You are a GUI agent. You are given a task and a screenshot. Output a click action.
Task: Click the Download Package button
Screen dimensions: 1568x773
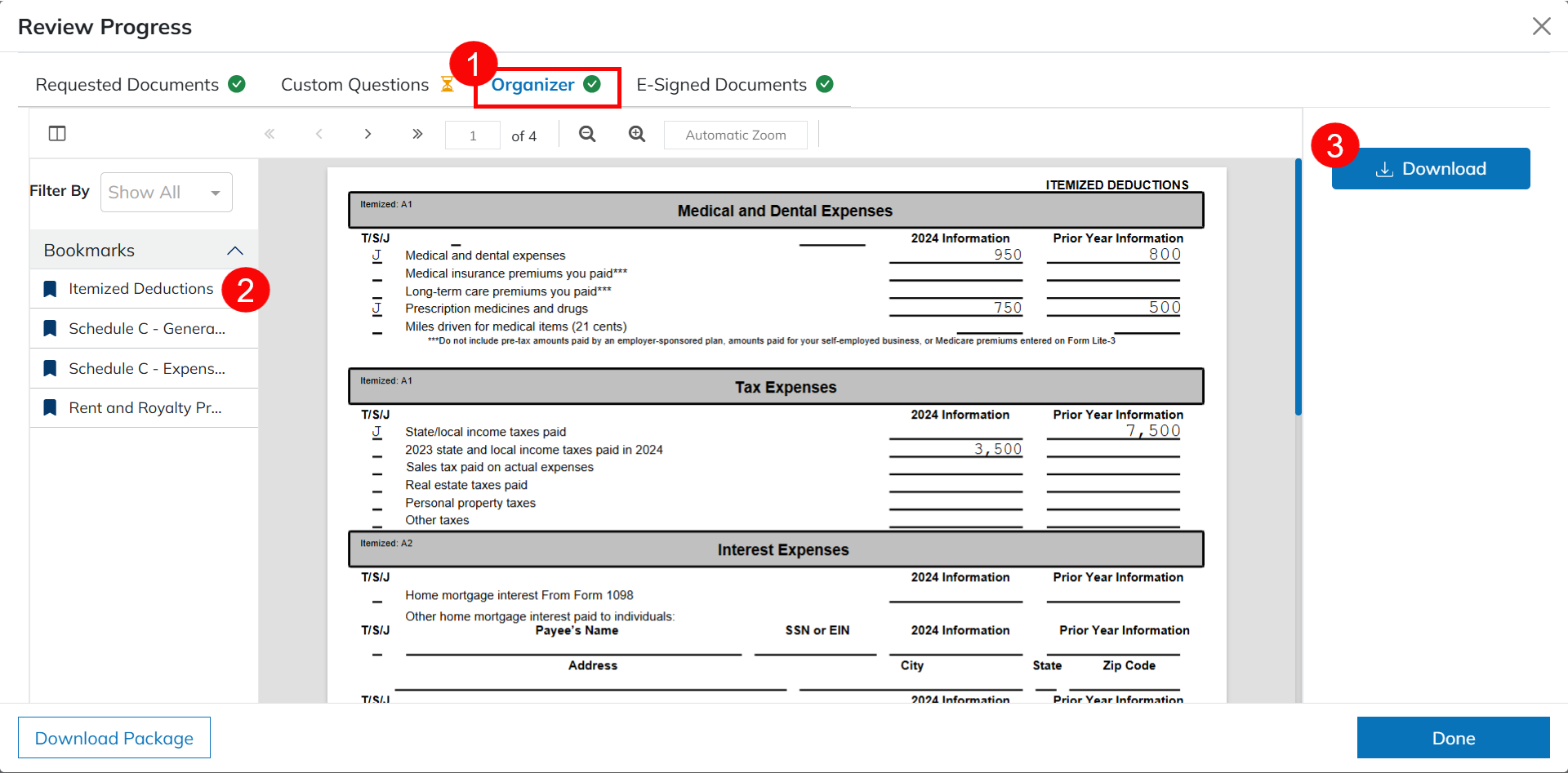114,738
